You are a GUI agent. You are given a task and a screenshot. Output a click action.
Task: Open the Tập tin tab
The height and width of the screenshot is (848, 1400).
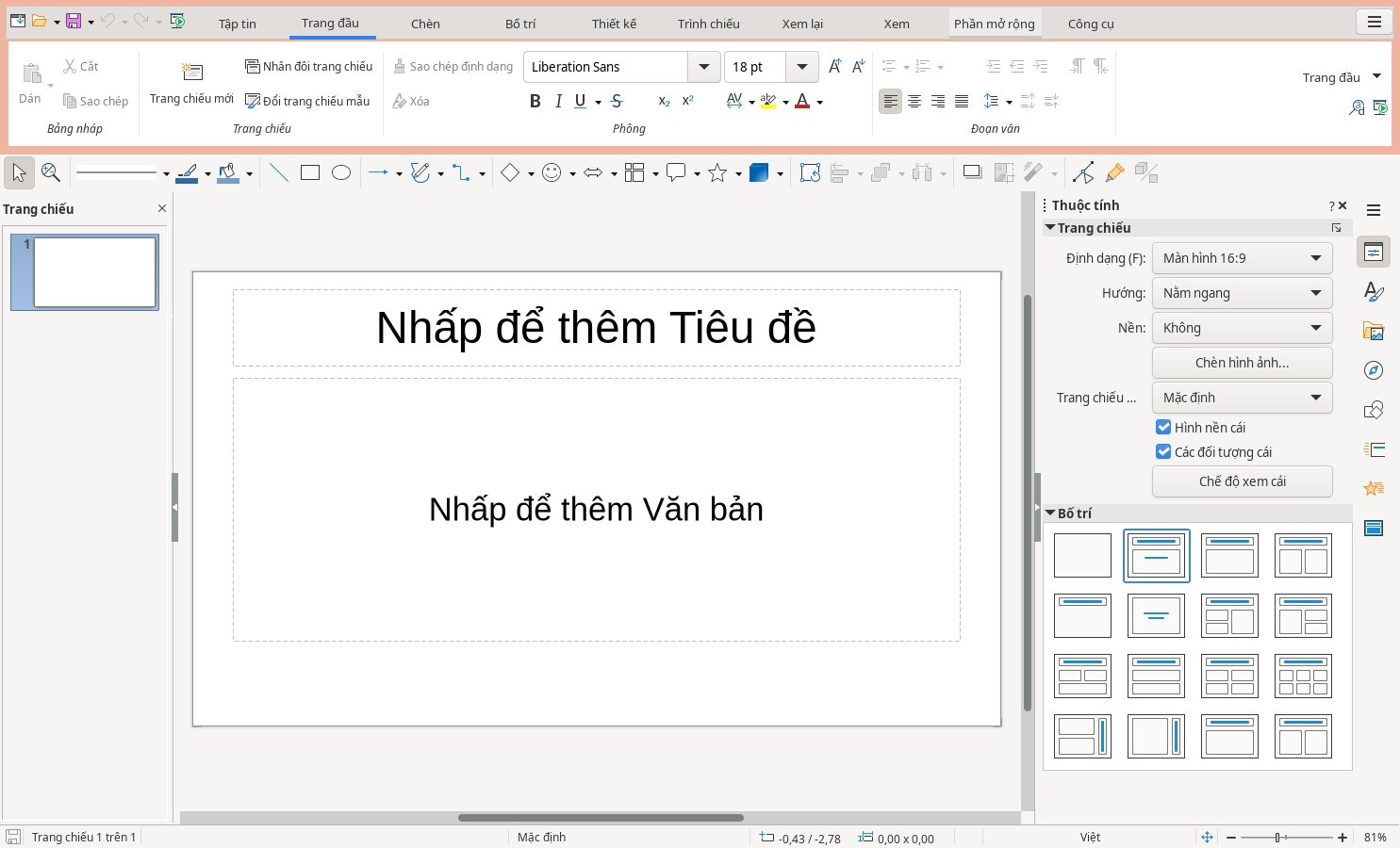[x=238, y=24]
